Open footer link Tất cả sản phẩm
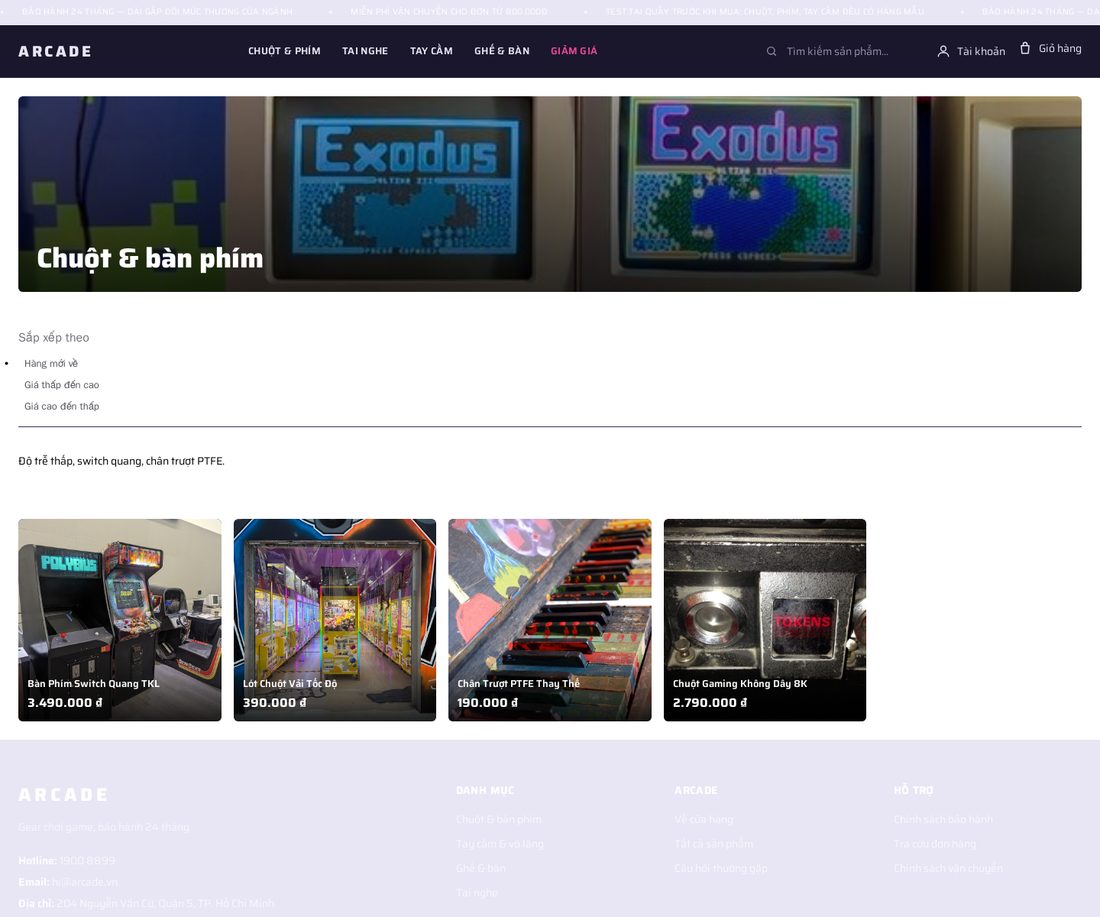Viewport: 1100px width, 917px height. (x=713, y=844)
